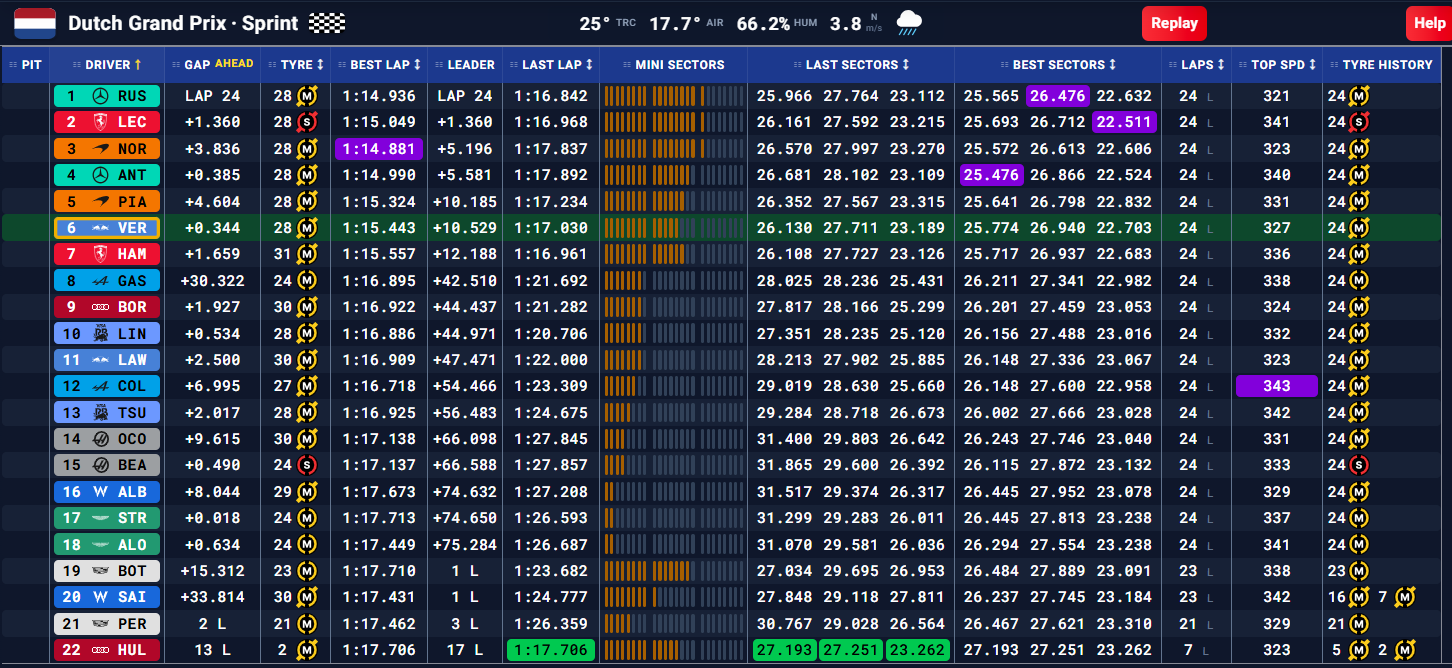Click the MINI SECTORS column header
Image resolution: width=1452 pixels, height=668 pixels.
click(673, 64)
